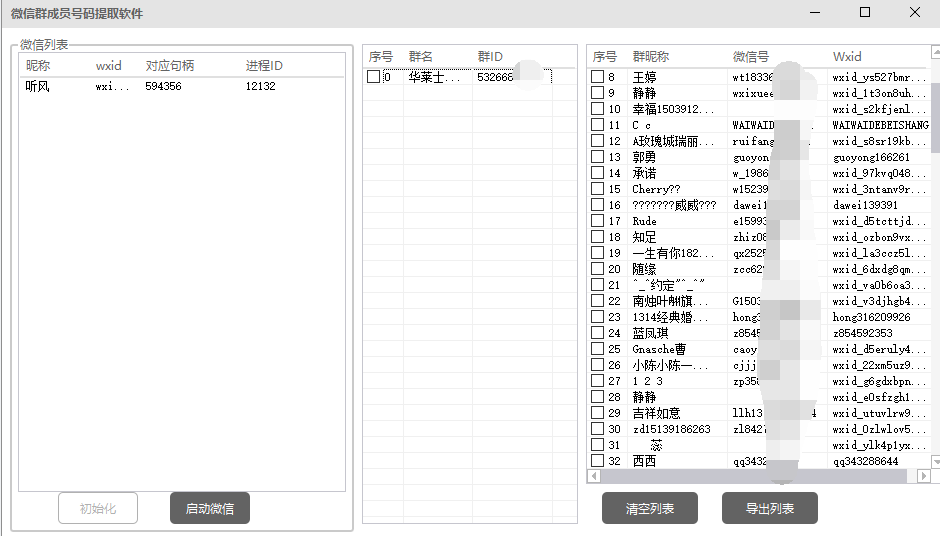The width and height of the screenshot is (940, 536).
Task: Click member name zd15139186263
Action: [671, 429]
